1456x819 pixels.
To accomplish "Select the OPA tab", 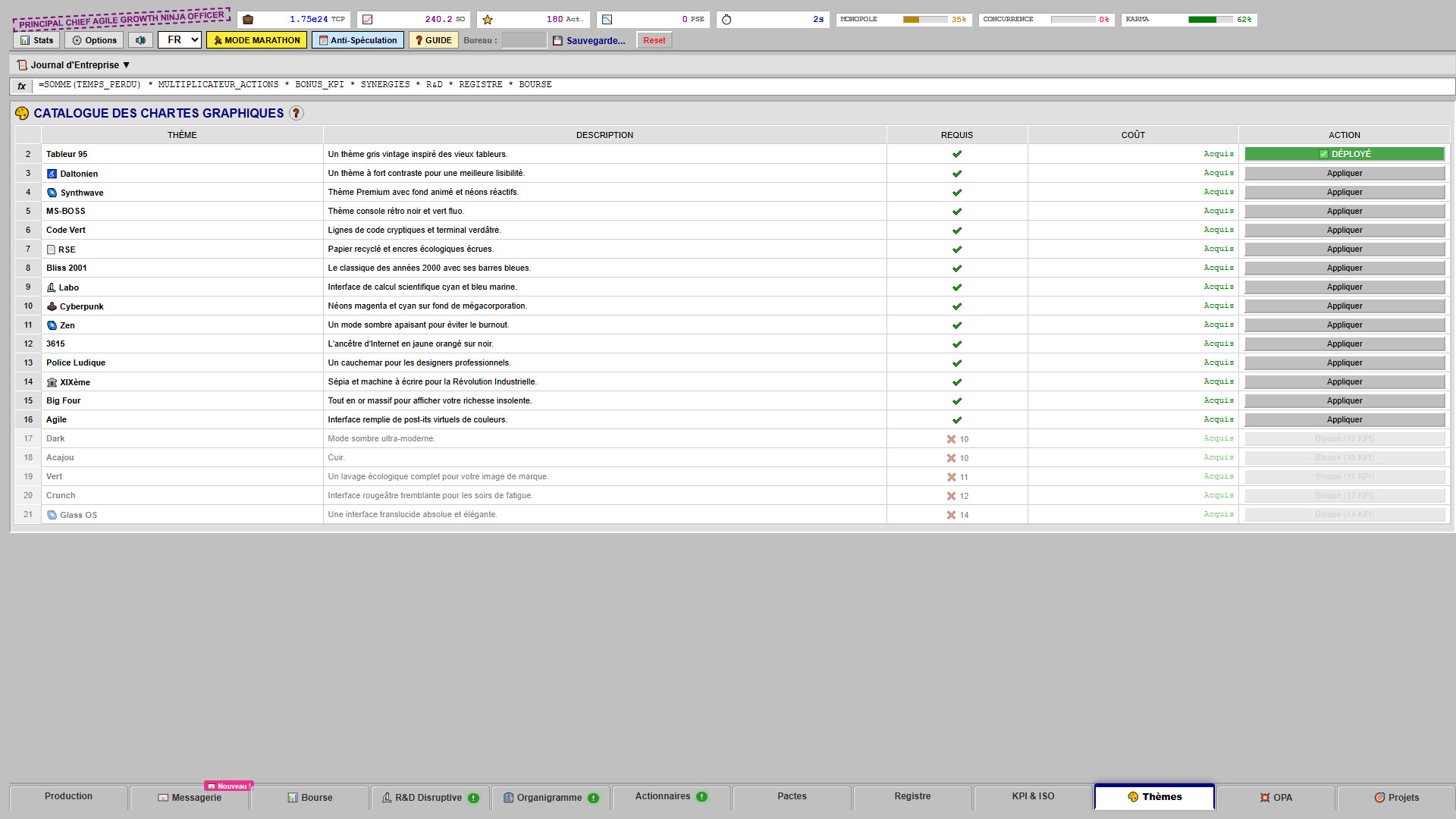I will [x=1276, y=798].
